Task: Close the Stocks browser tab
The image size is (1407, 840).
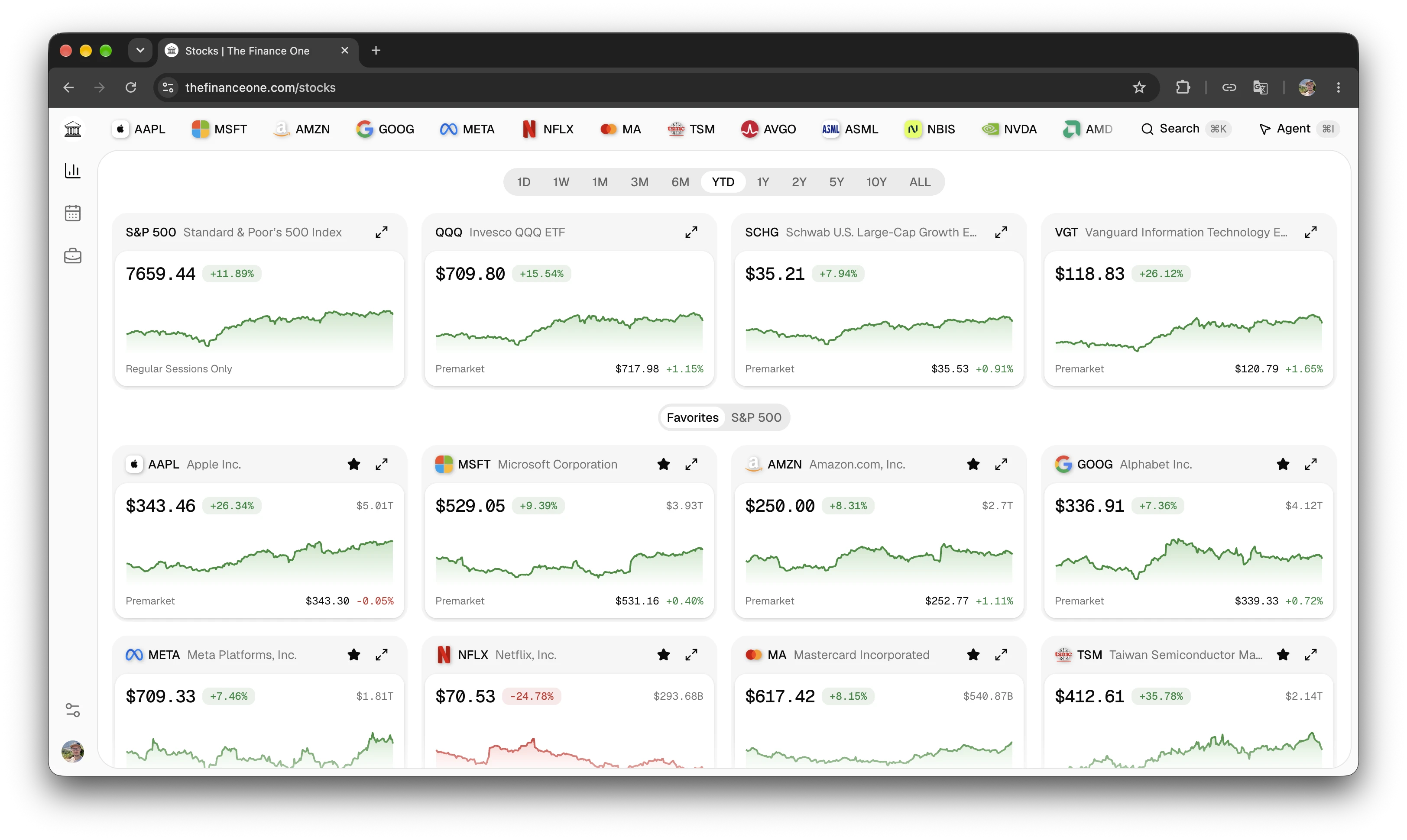Action: (344, 50)
